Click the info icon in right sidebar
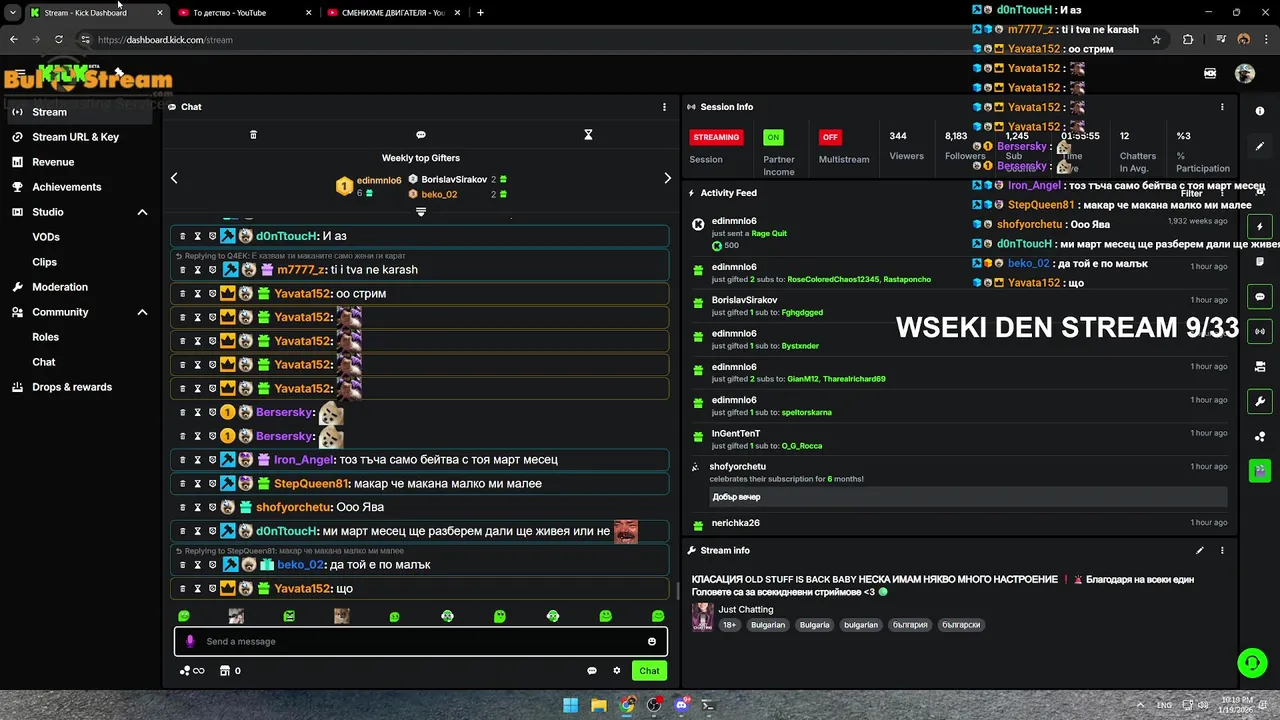The width and height of the screenshot is (1280, 720). pos(1260,112)
